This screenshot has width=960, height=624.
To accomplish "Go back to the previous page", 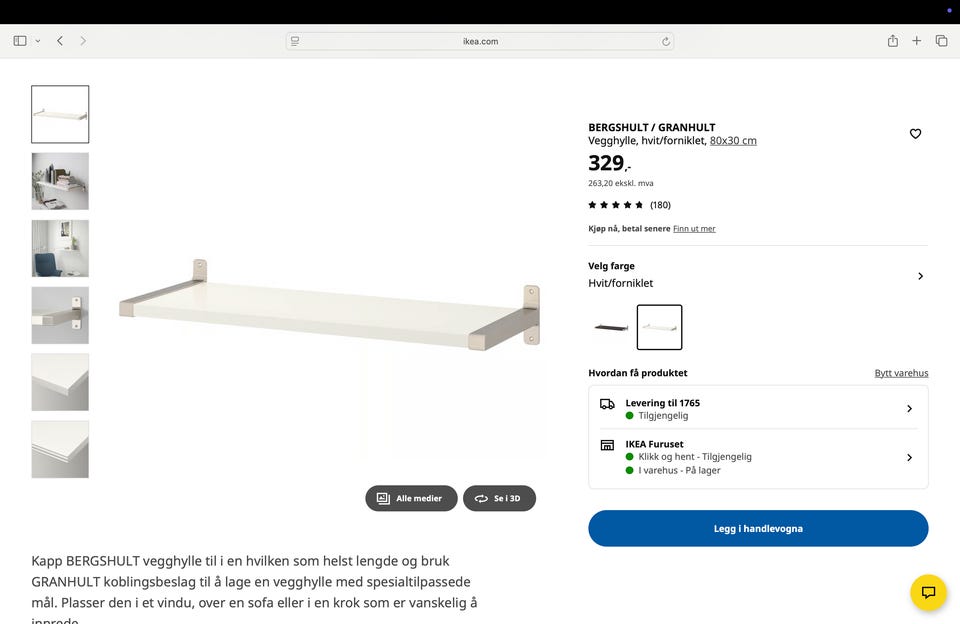I will pos(60,41).
